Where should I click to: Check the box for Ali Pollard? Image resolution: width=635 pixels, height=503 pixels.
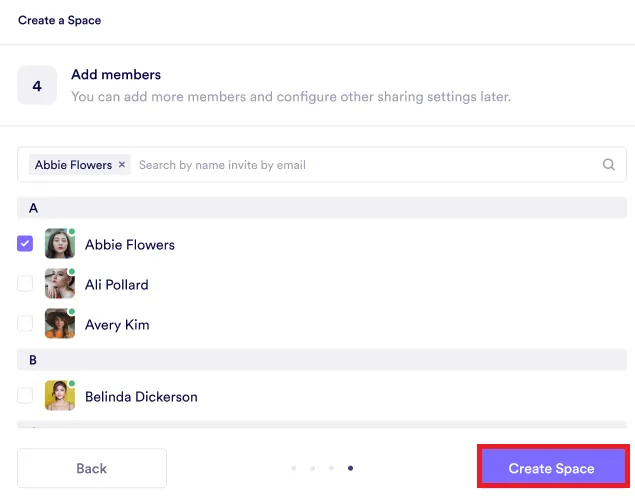pos(25,284)
